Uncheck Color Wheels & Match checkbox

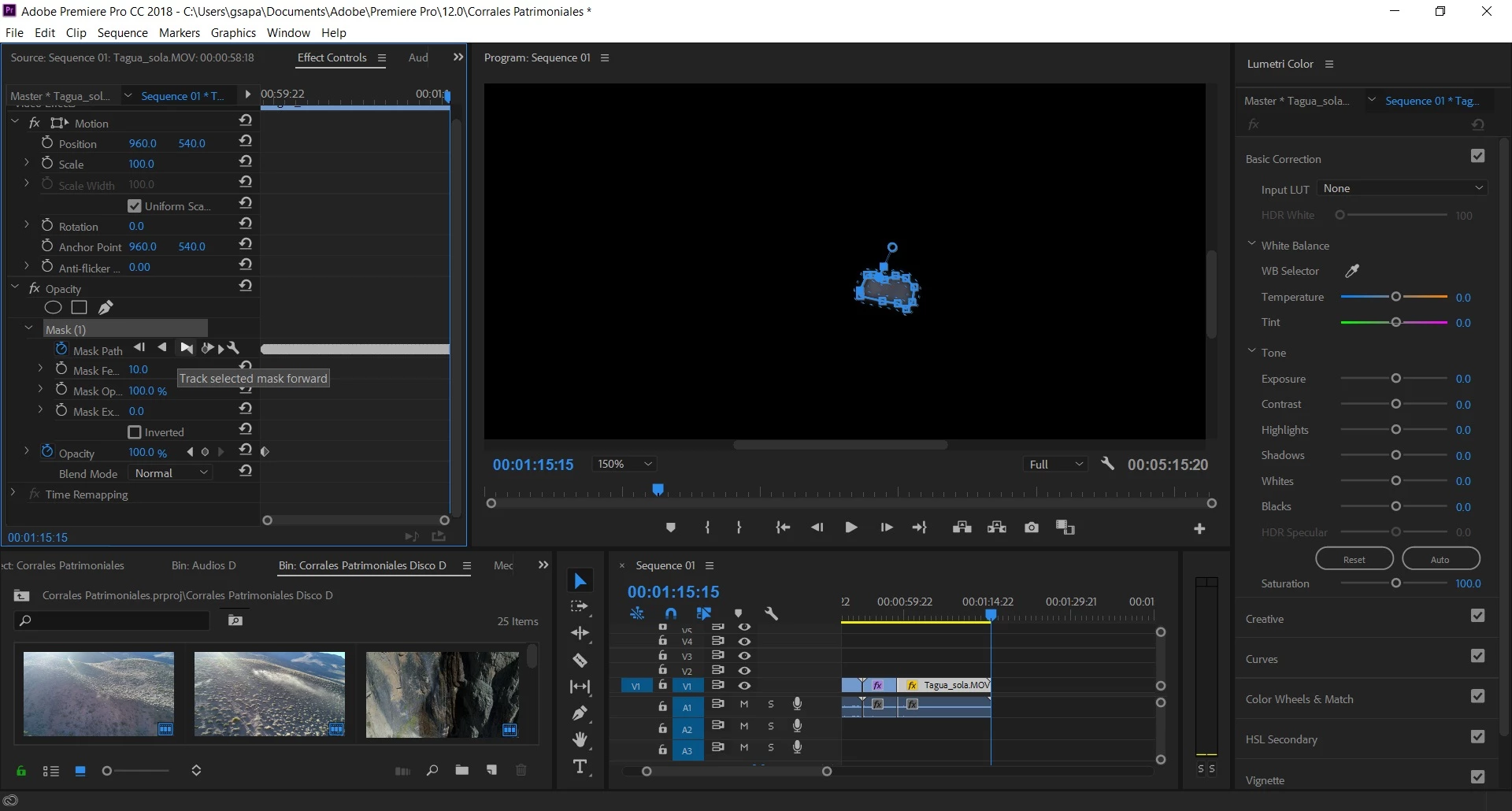1477,696
